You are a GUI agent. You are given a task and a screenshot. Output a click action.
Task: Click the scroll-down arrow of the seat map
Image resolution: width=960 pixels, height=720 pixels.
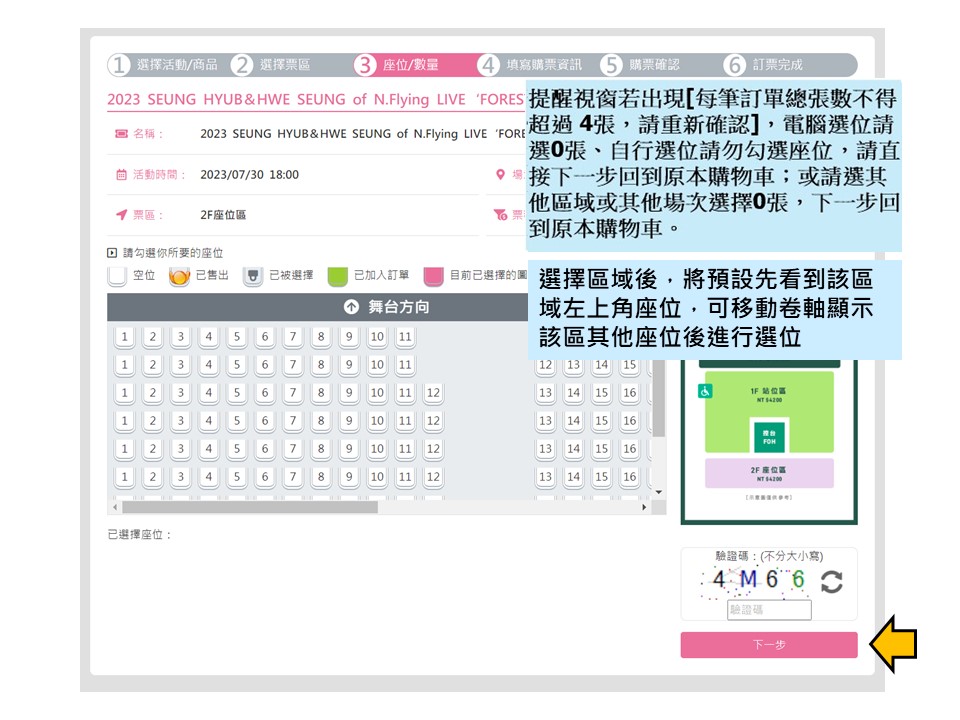659,492
